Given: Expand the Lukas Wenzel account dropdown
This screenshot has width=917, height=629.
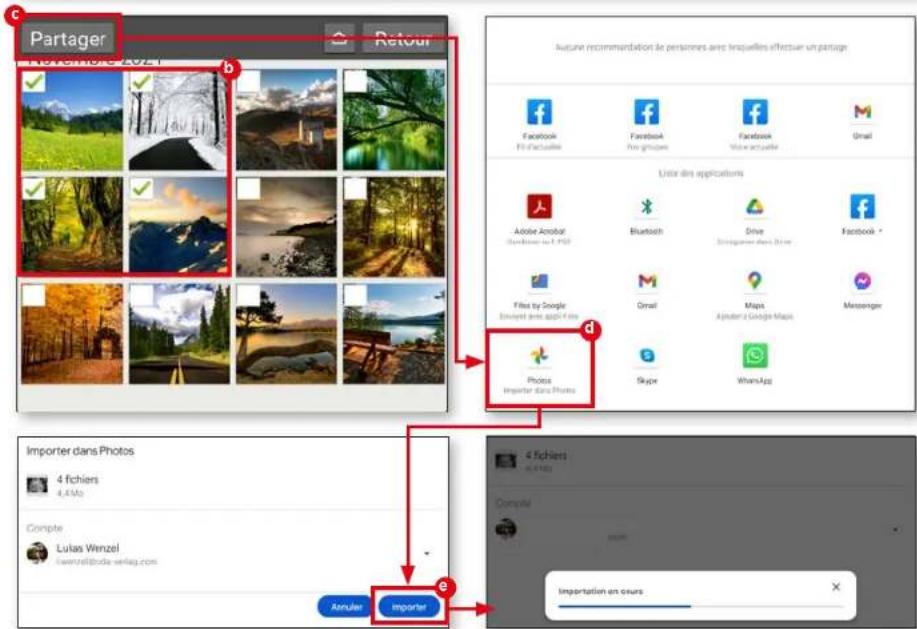Looking at the screenshot, I should click(x=427, y=553).
